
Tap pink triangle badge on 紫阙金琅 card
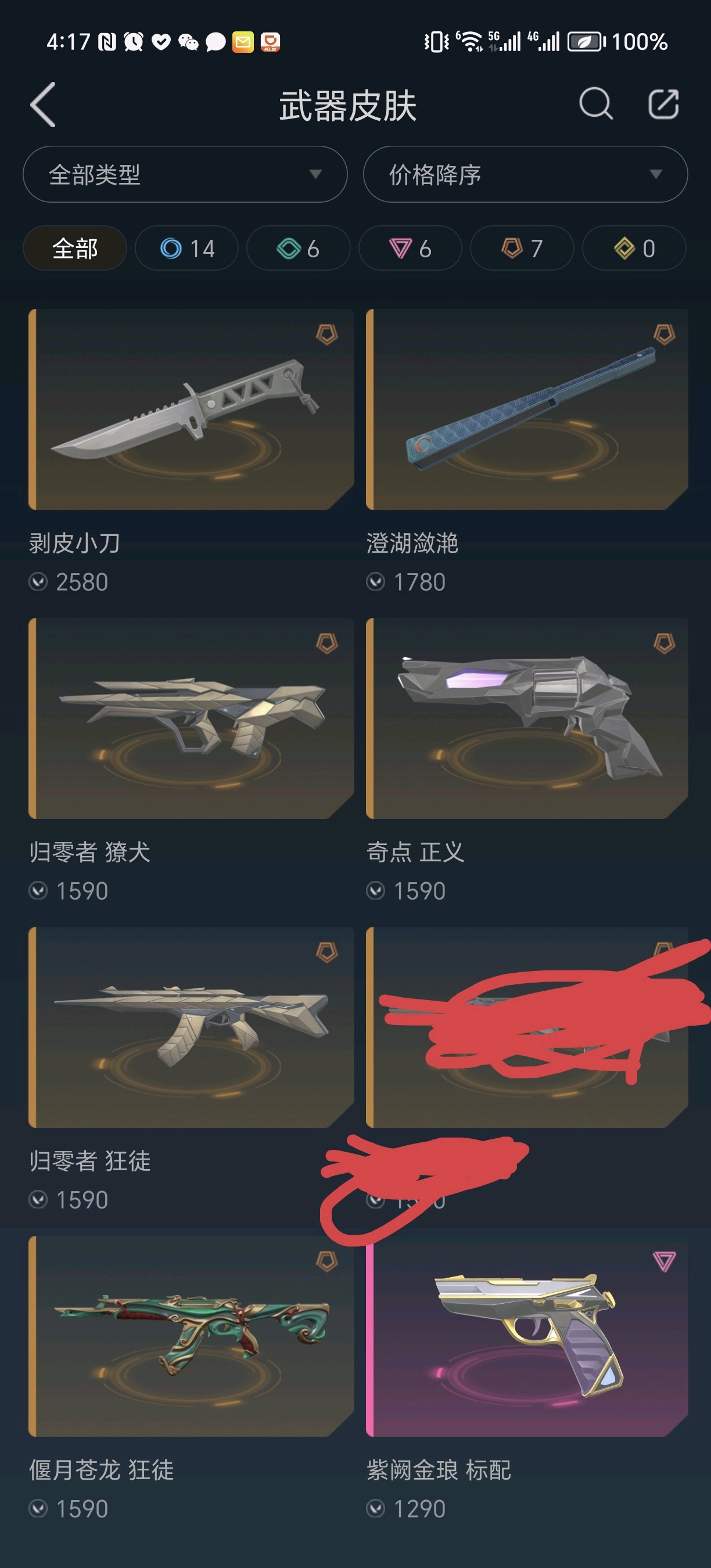click(664, 1261)
